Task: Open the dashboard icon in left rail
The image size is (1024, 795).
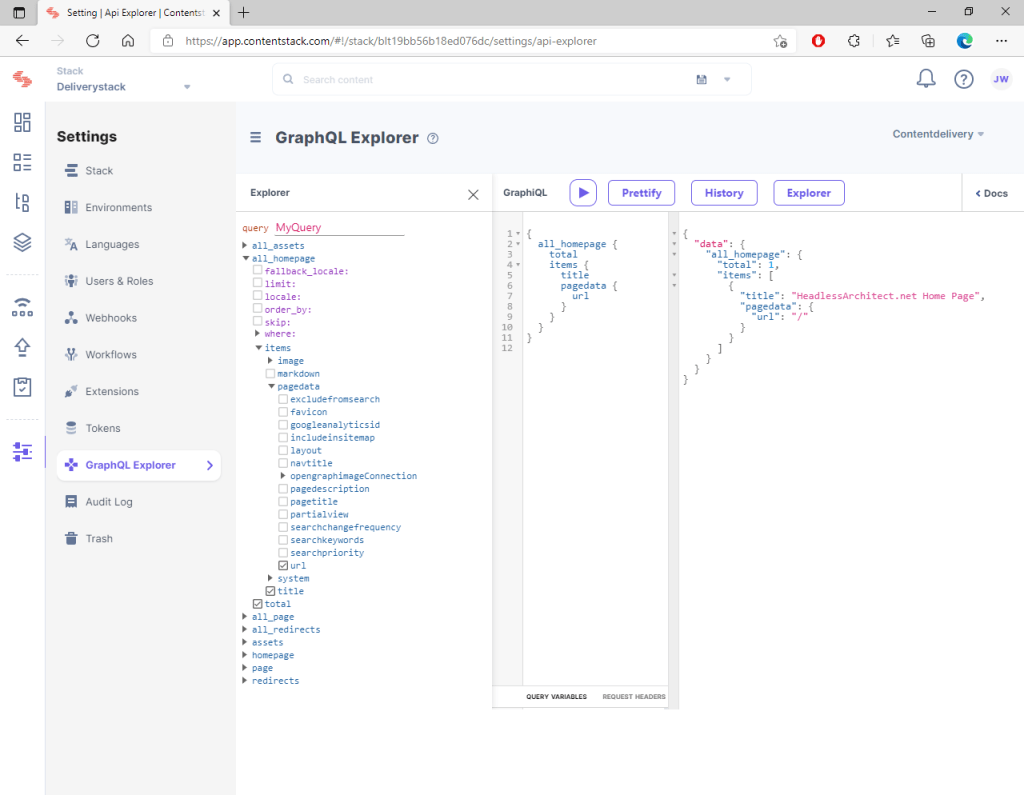Action: coord(22,122)
